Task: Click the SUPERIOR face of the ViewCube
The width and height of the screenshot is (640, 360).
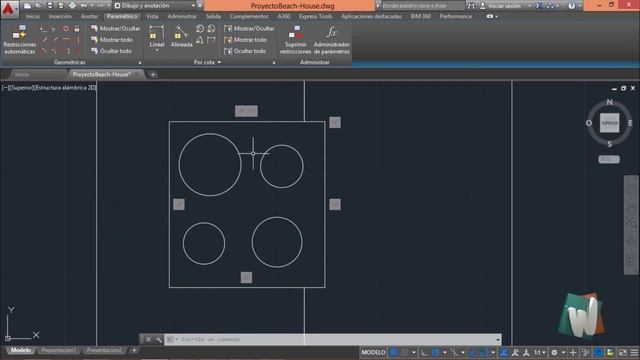Action: (x=609, y=122)
